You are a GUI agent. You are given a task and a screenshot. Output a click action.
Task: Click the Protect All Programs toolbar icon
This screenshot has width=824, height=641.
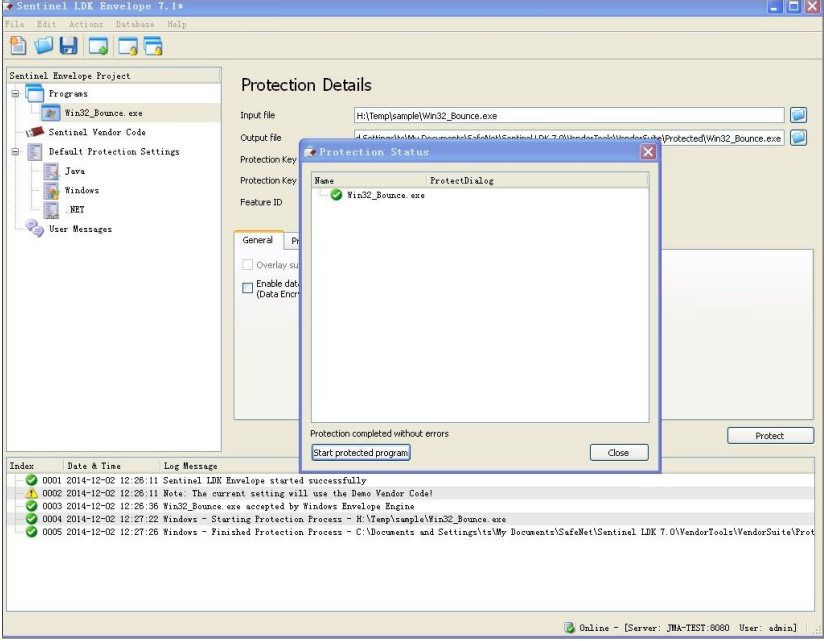click(153, 45)
